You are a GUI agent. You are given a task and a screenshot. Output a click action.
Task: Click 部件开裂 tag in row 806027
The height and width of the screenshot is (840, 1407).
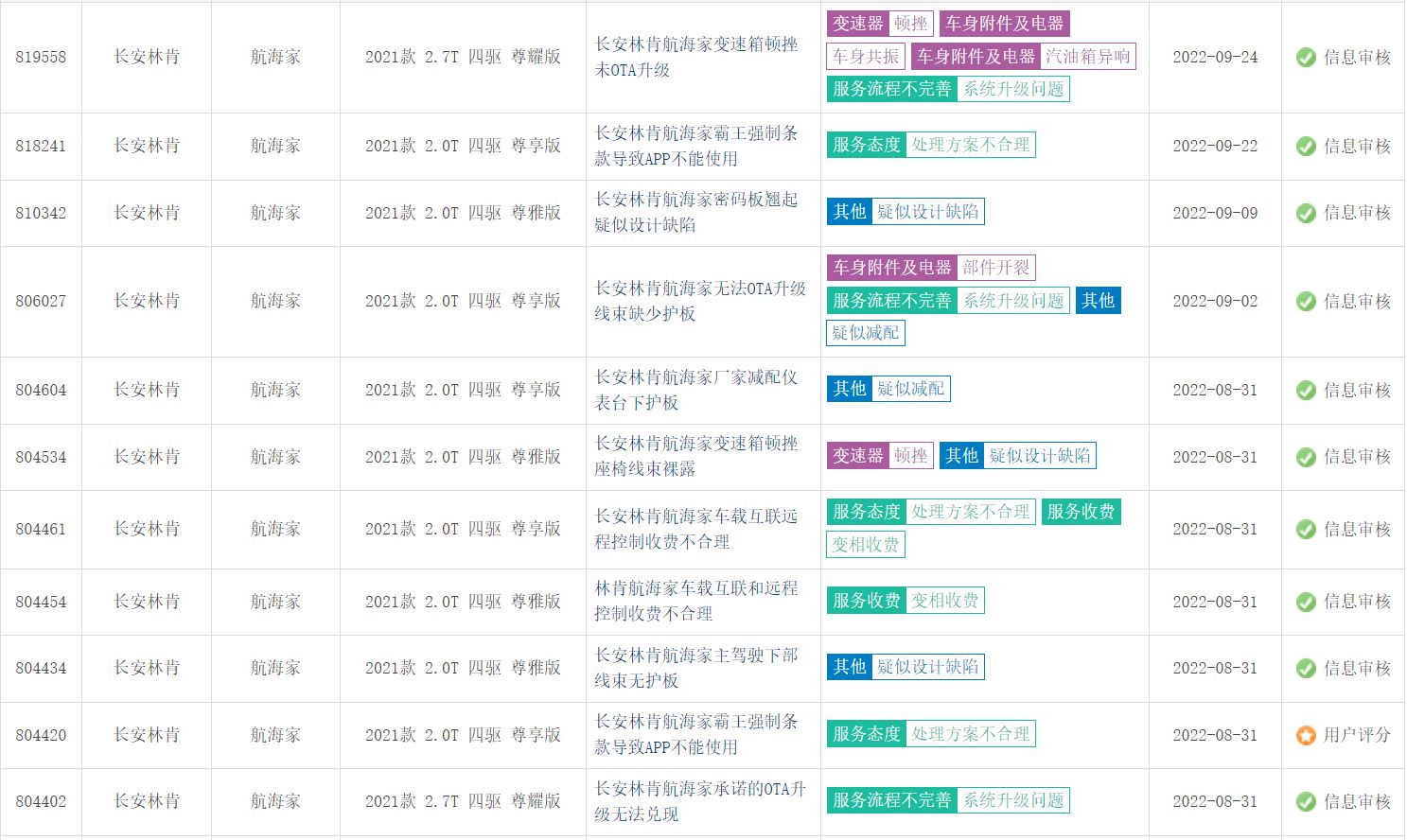[x=996, y=268]
